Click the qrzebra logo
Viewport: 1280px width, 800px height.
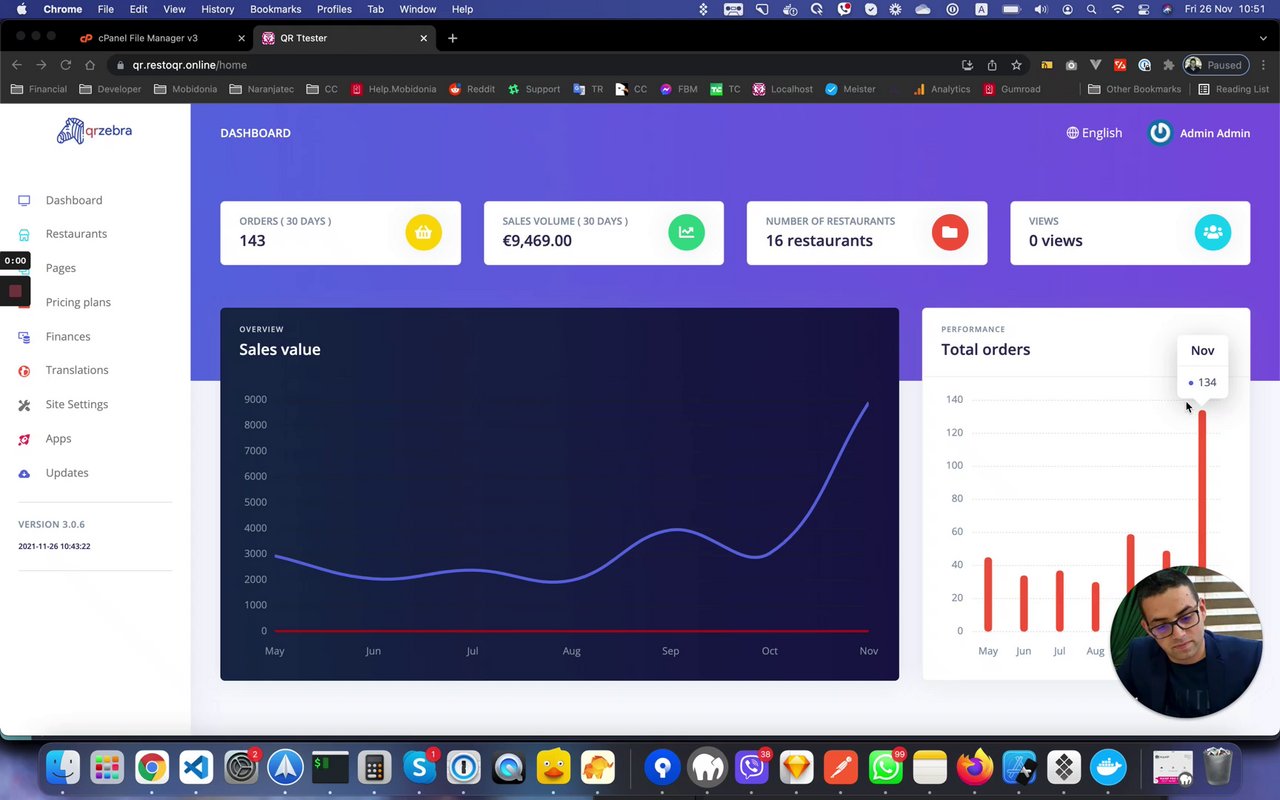pos(94,131)
